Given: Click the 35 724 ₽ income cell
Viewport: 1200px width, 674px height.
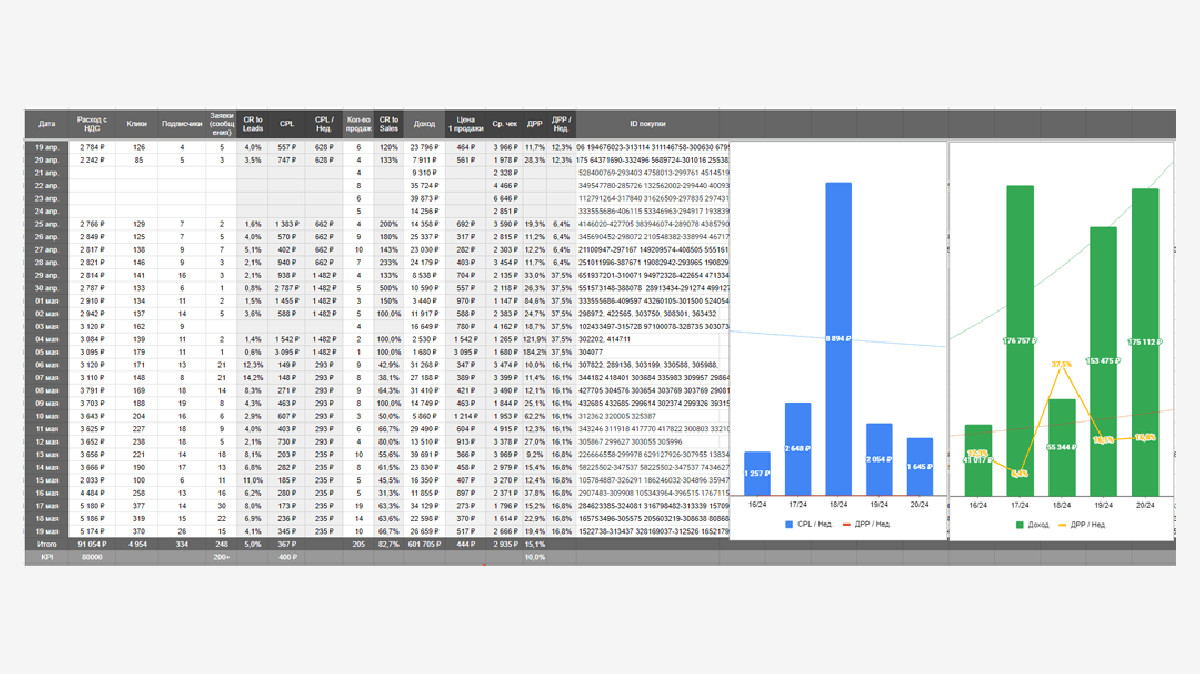Looking at the screenshot, I should (x=424, y=185).
